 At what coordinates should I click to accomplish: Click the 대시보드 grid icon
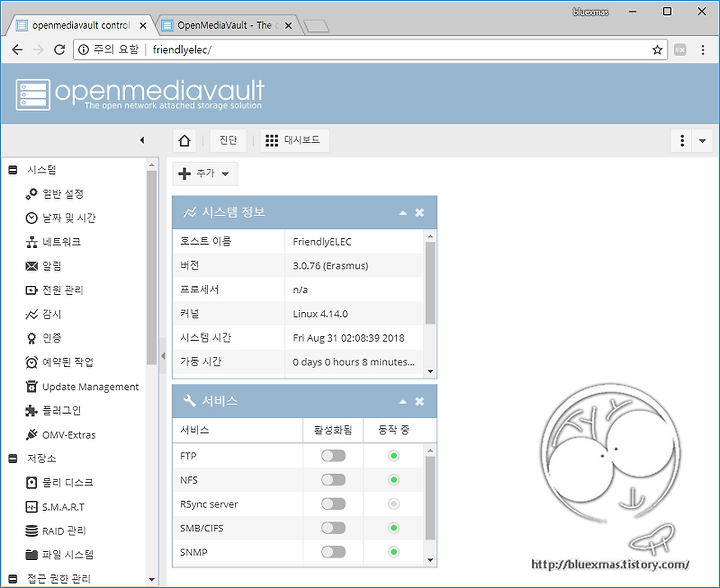(271, 140)
